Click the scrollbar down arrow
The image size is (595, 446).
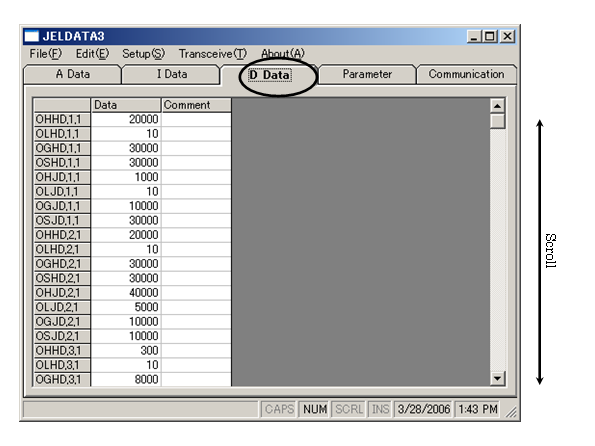click(x=497, y=378)
